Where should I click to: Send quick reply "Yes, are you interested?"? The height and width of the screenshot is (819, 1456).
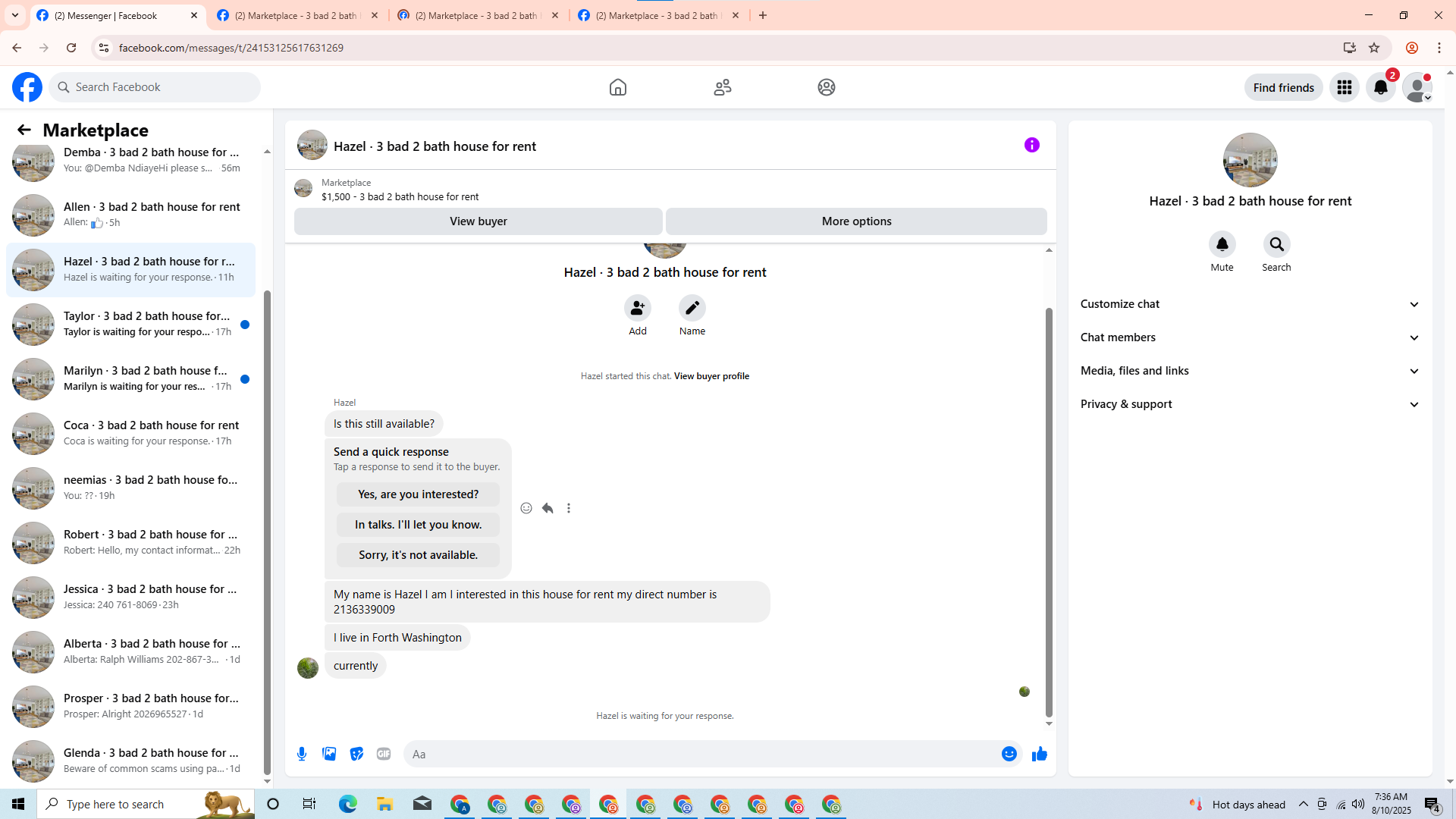pos(418,494)
